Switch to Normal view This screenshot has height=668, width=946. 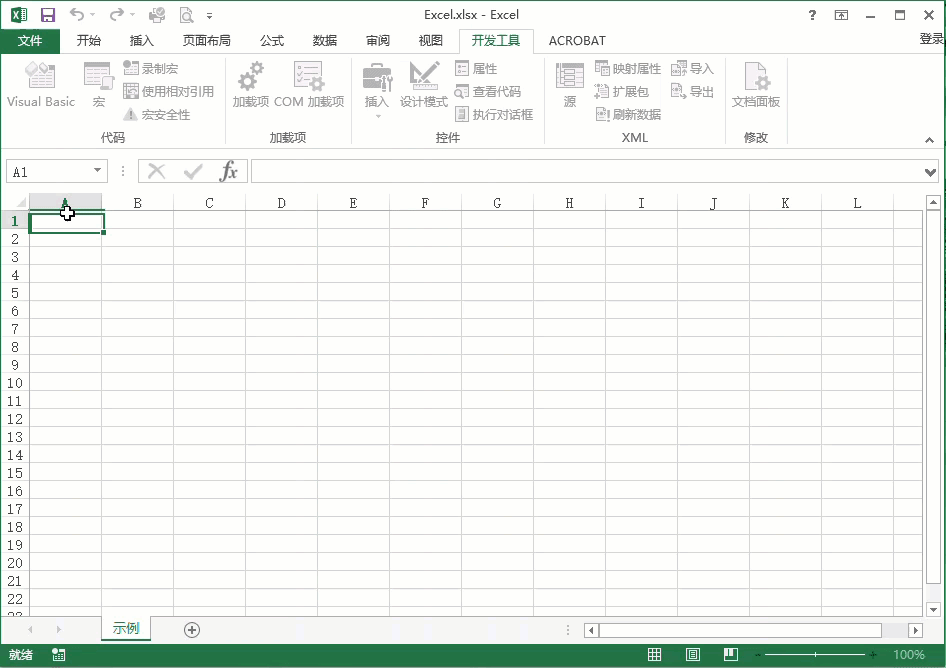(x=655, y=655)
